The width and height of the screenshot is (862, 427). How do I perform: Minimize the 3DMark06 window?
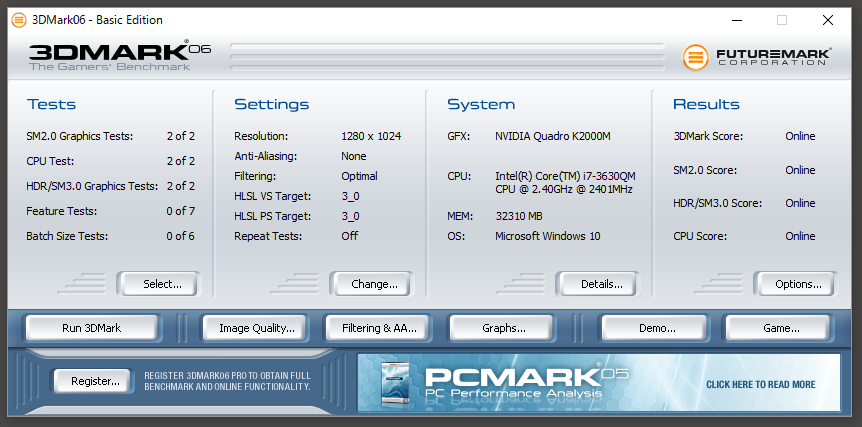(738, 20)
